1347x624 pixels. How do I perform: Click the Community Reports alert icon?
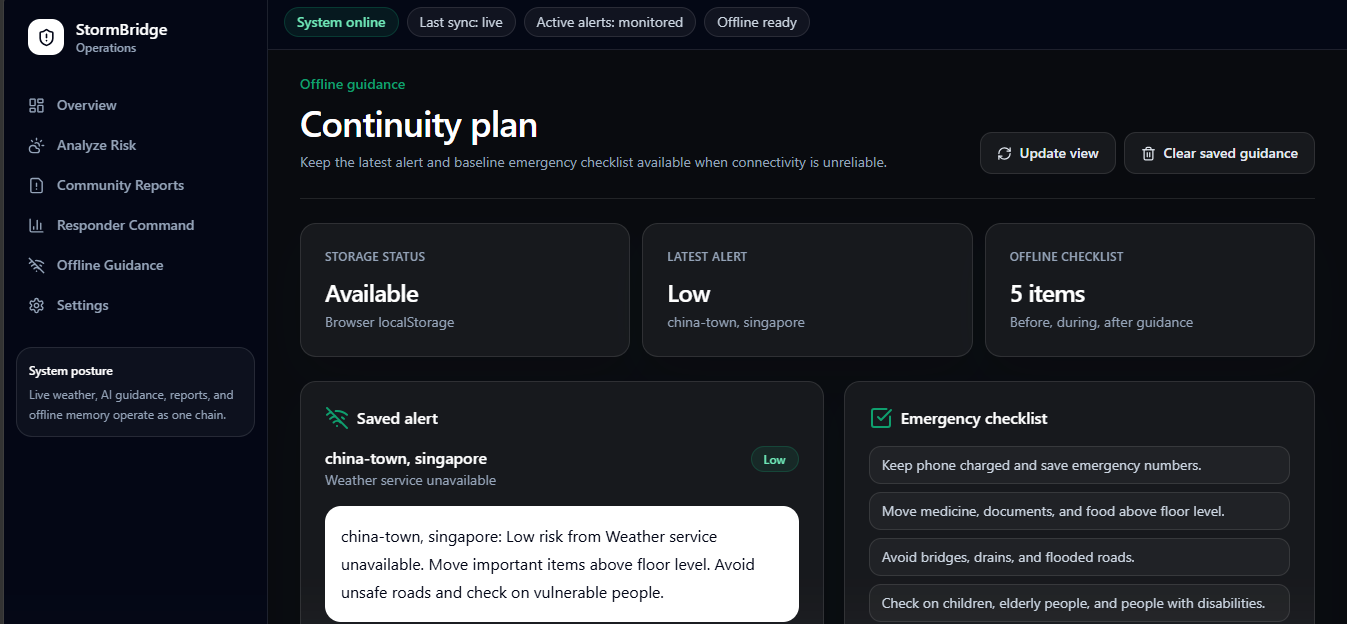pyautogui.click(x=37, y=185)
